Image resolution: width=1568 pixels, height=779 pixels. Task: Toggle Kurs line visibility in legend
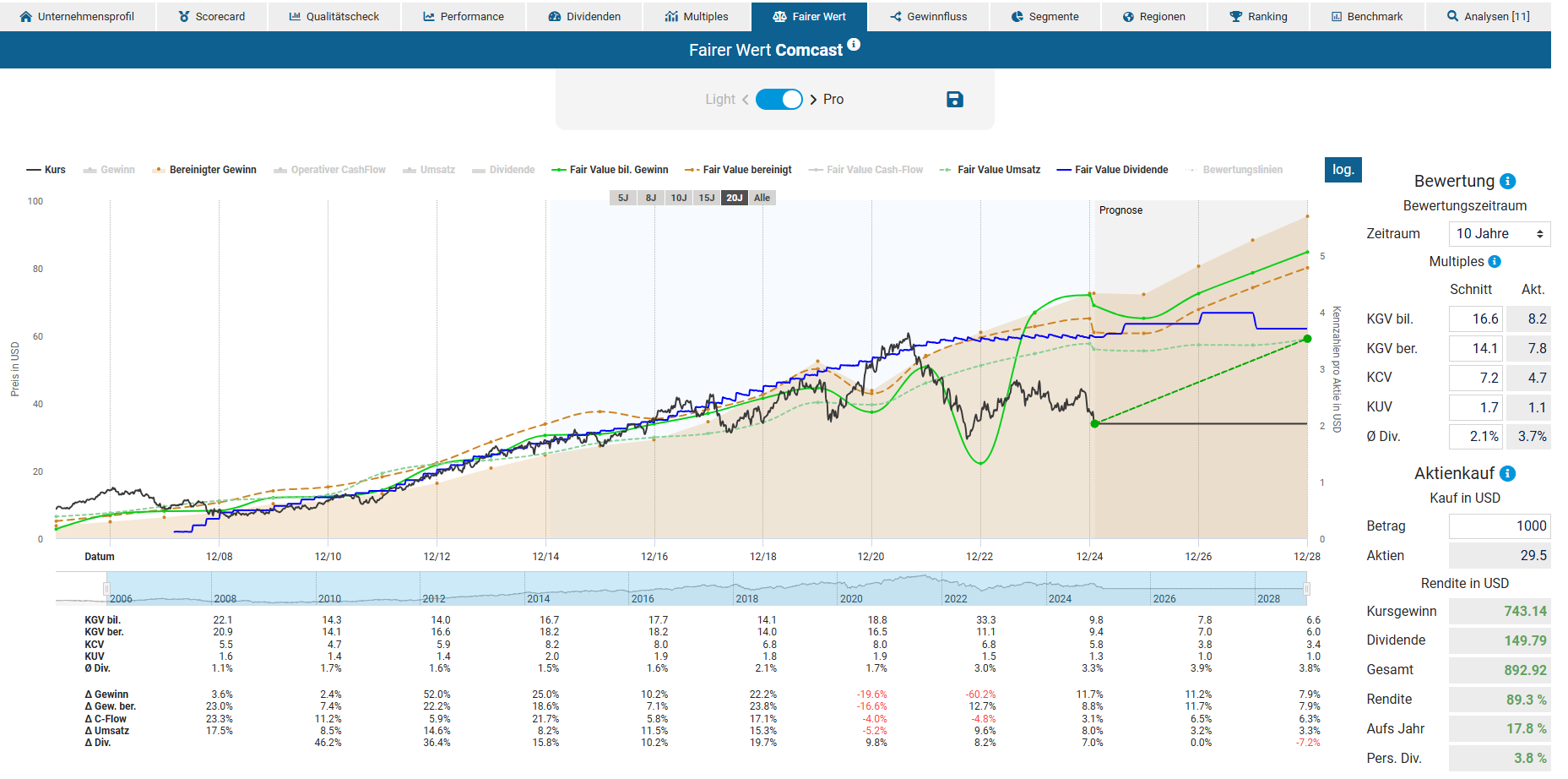tap(46, 170)
